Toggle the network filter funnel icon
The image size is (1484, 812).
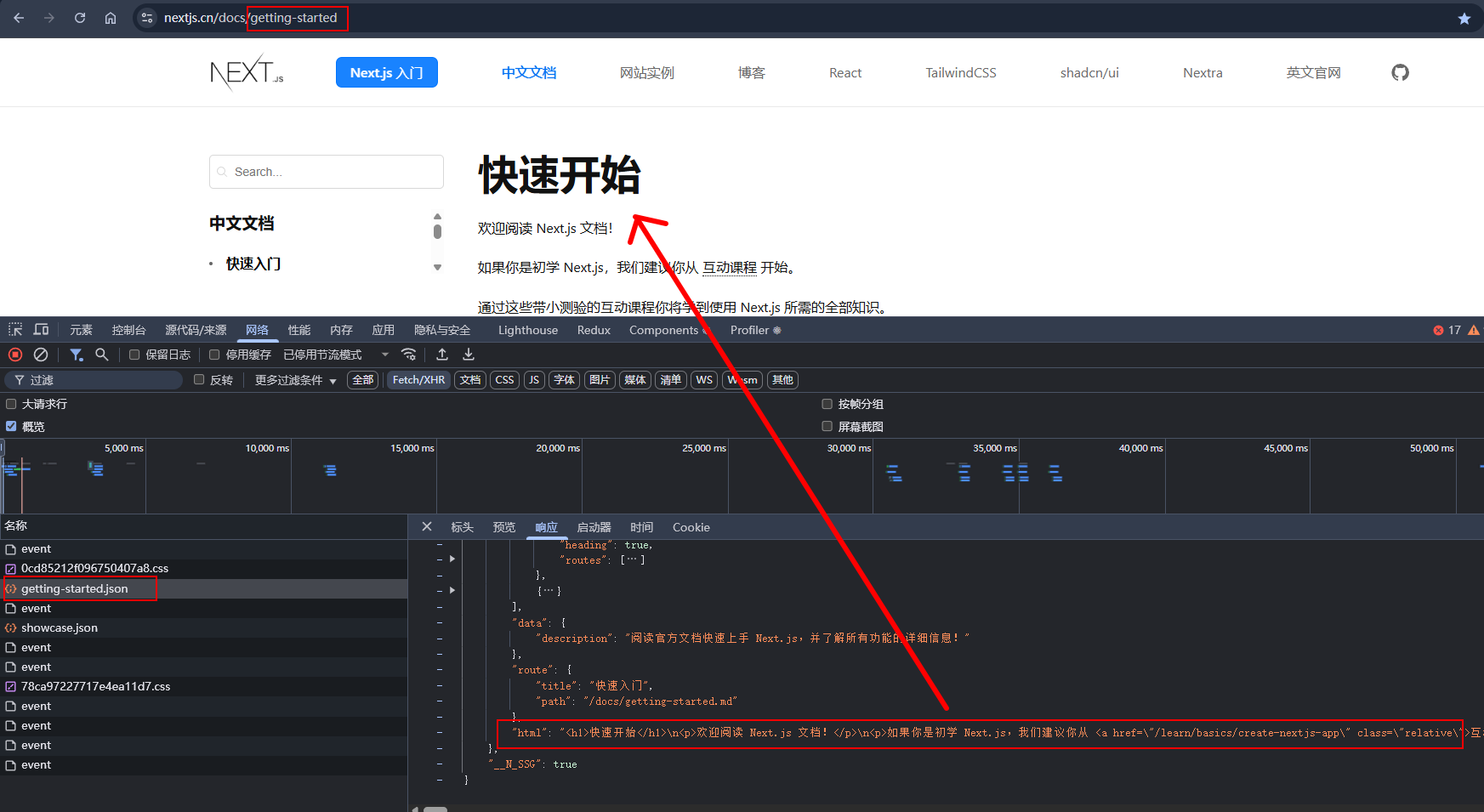tap(77, 355)
